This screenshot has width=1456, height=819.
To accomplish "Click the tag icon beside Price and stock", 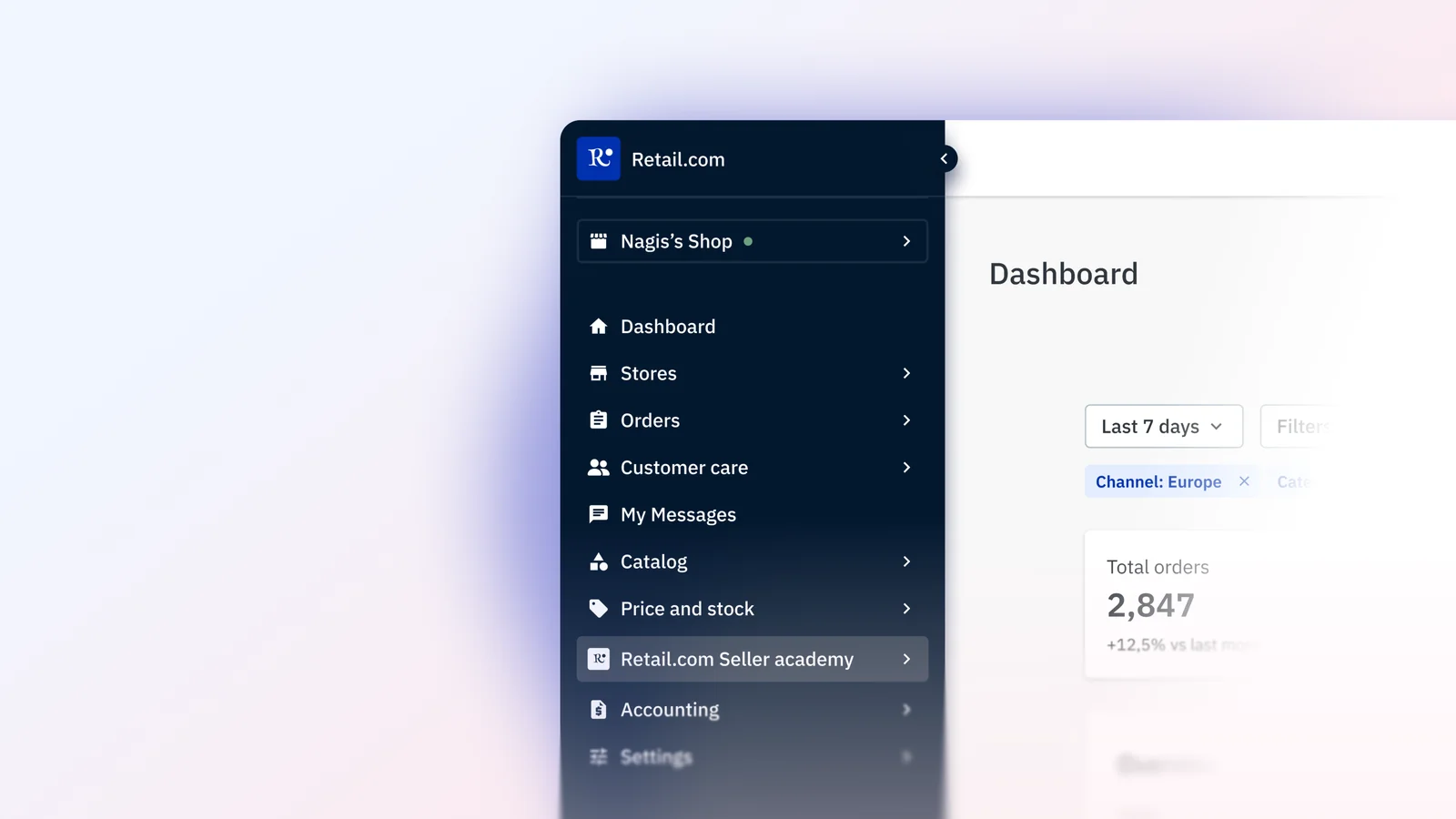I will 599,609.
